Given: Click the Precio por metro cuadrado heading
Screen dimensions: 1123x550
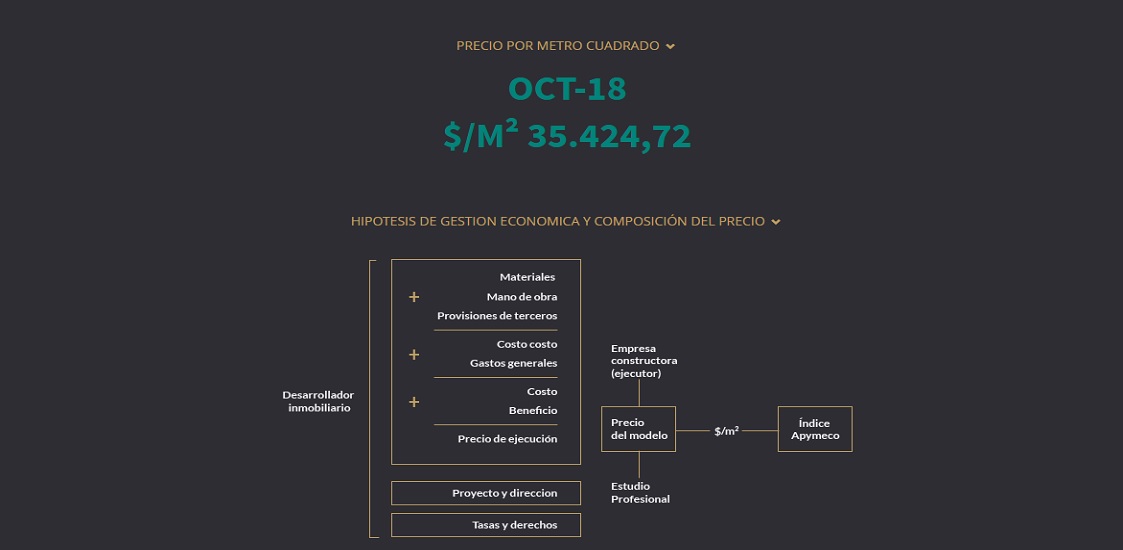Looking at the screenshot, I should coord(558,46).
